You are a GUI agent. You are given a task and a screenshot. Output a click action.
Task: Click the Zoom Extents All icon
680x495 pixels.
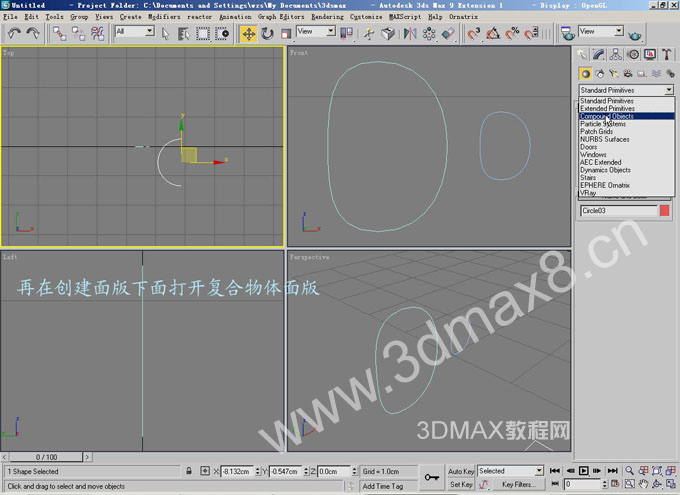pyautogui.click(x=671, y=471)
